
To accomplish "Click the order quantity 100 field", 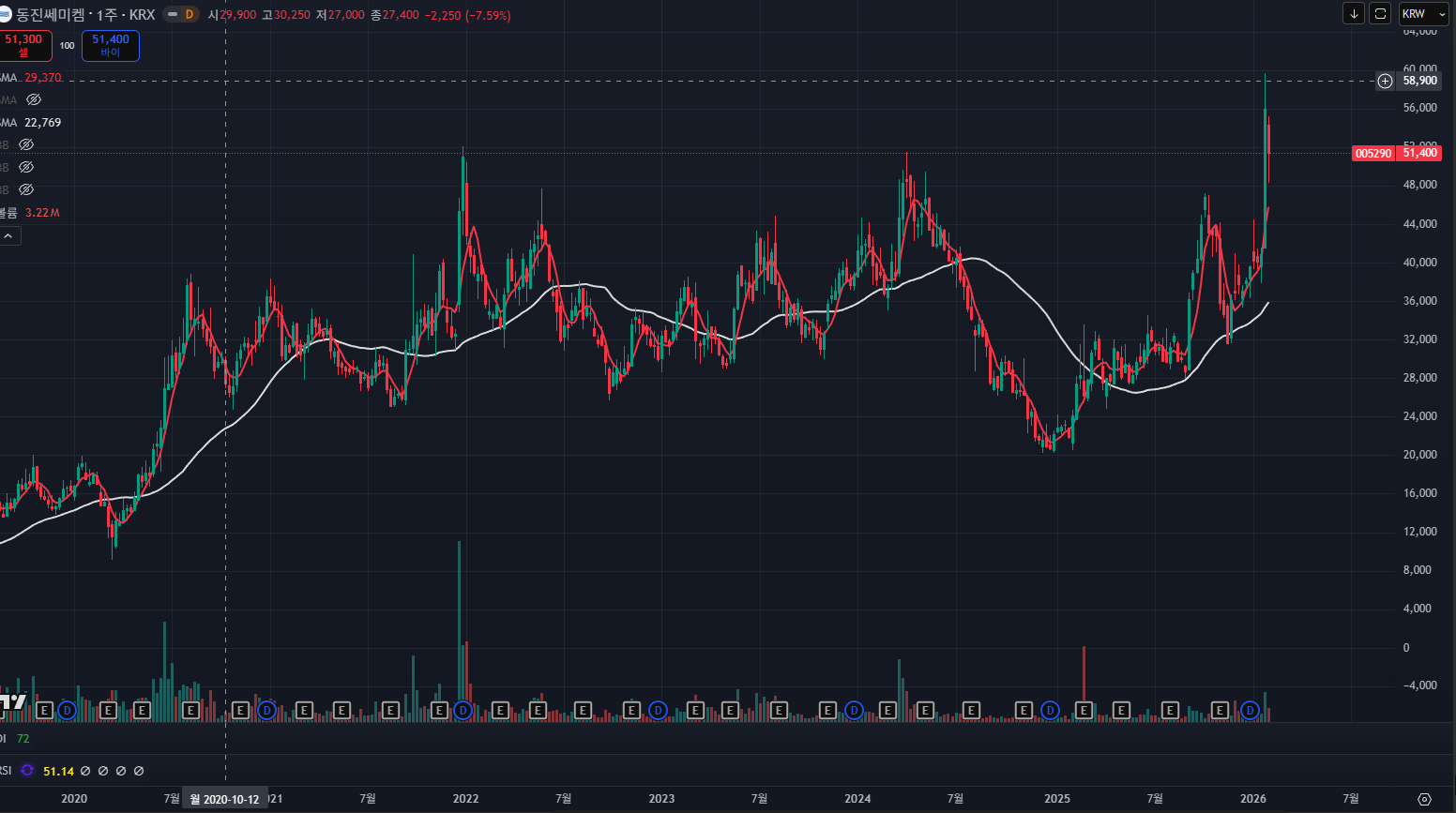I will [x=68, y=45].
